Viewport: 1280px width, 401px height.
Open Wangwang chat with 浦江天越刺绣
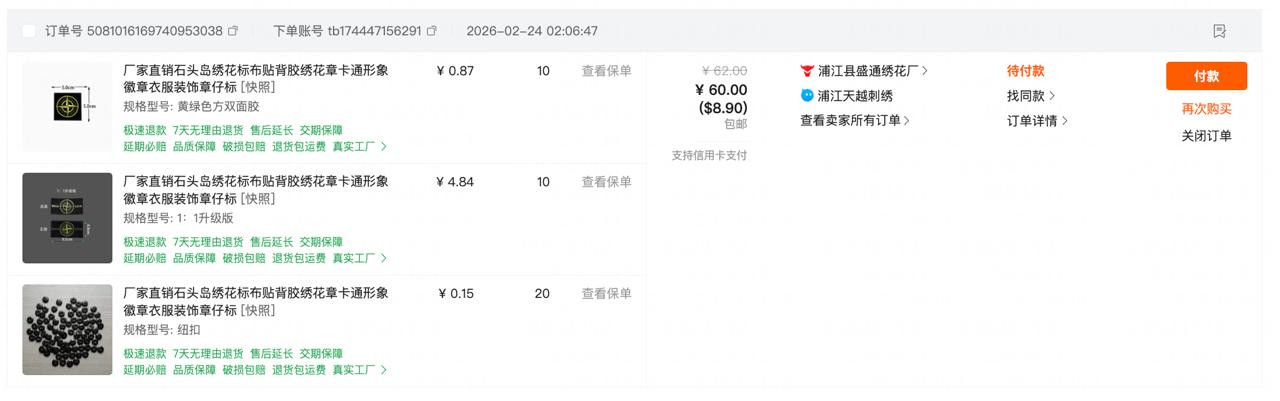tap(807, 96)
